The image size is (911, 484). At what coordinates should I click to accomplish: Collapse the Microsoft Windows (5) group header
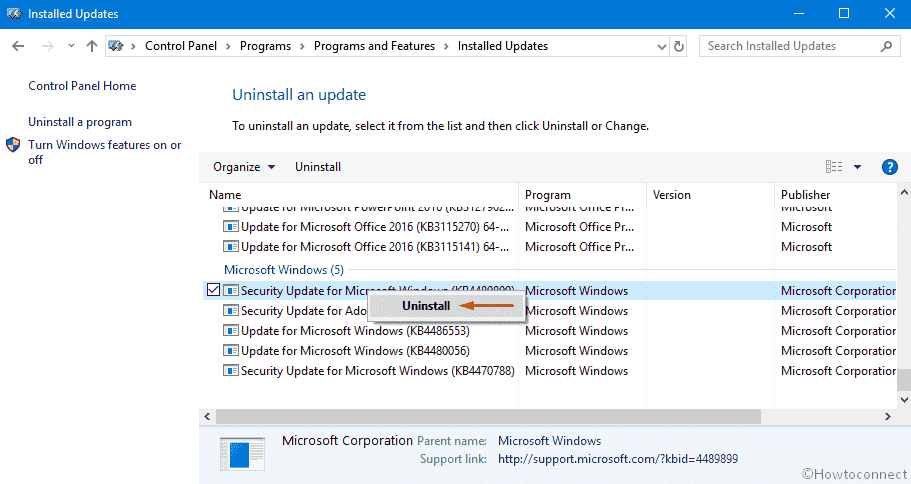[284, 270]
